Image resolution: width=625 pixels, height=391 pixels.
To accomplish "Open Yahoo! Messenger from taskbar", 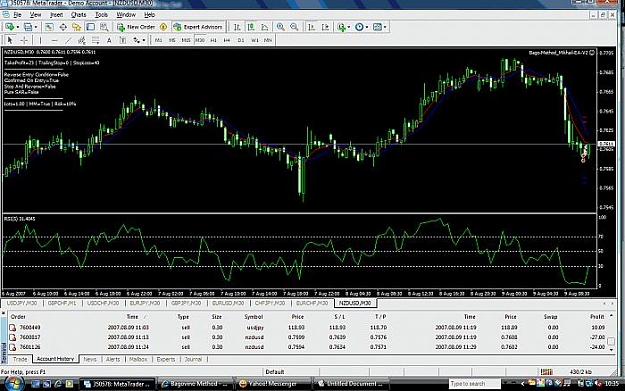I will [x=272, y=384].
